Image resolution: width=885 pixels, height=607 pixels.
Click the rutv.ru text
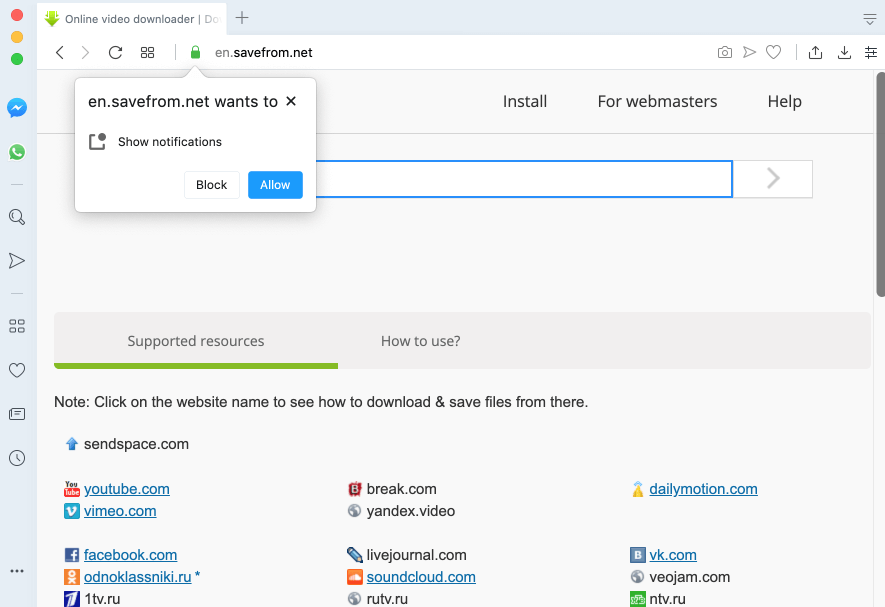click(387, 599)
